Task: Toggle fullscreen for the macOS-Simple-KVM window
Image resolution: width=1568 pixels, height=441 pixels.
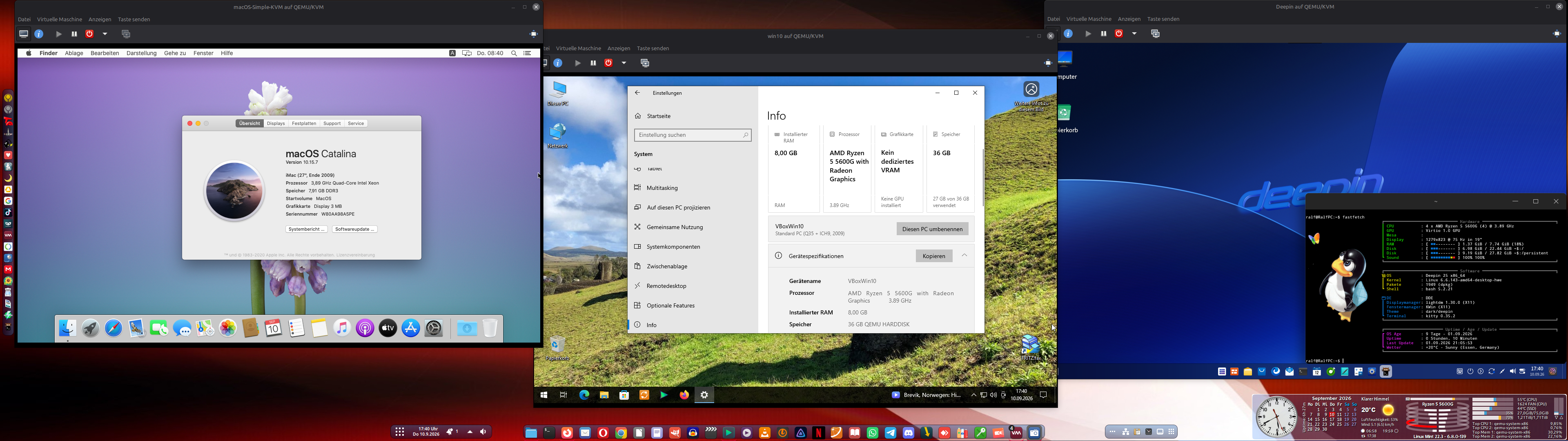Action: pyautogui.click(x=534, y=34)
